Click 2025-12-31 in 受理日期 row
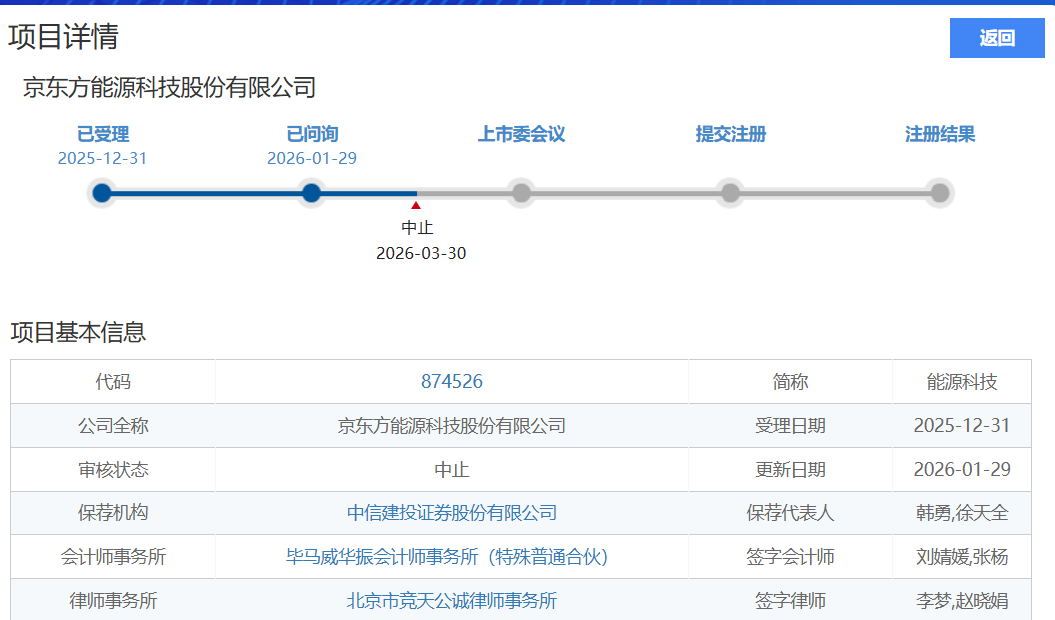1055x620 pixels. pyautogui.click(x=961, y=425)
